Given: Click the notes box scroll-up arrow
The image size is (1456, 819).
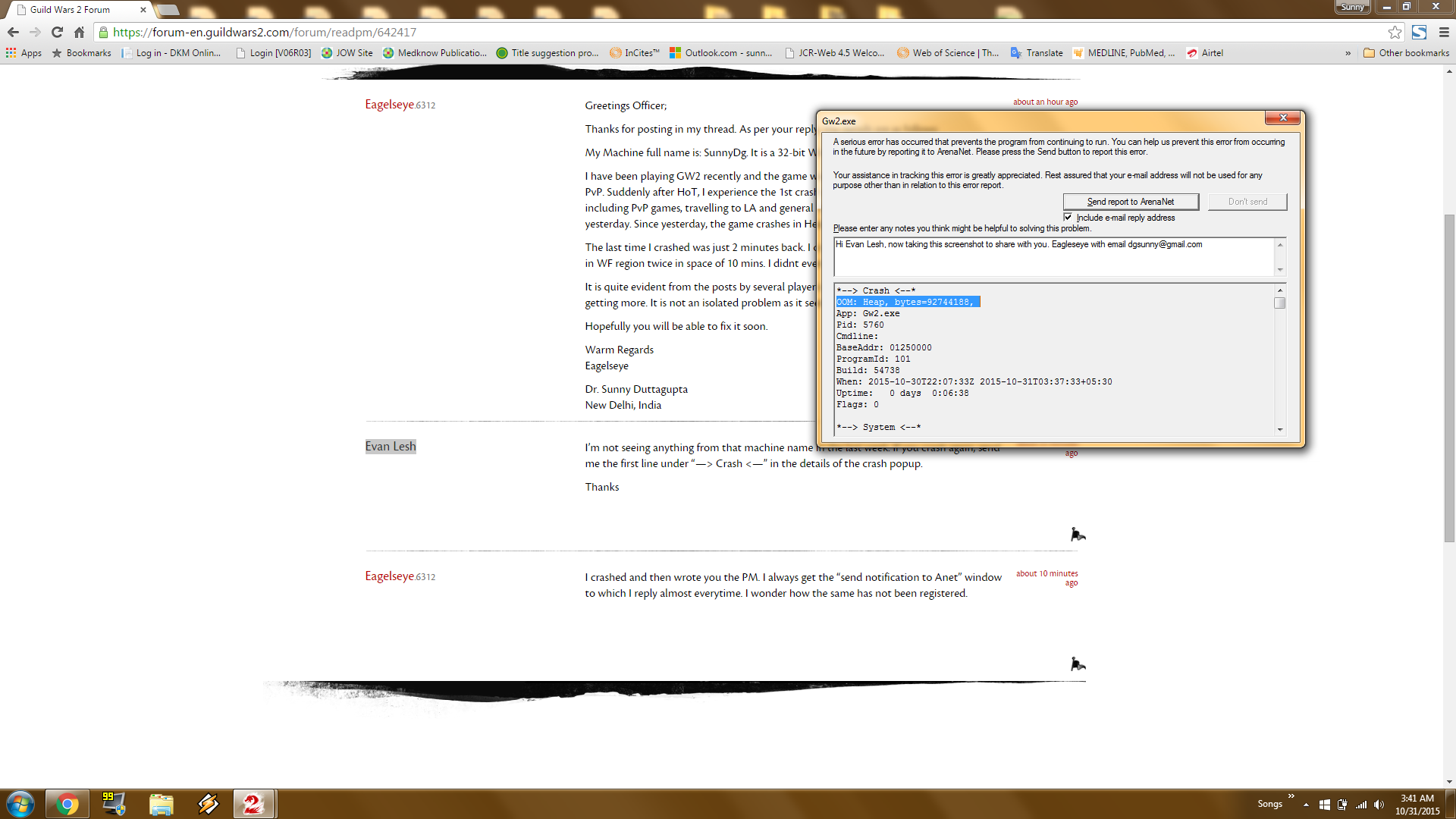Looking at the screenshot, I should click(x=1280, y=244).
